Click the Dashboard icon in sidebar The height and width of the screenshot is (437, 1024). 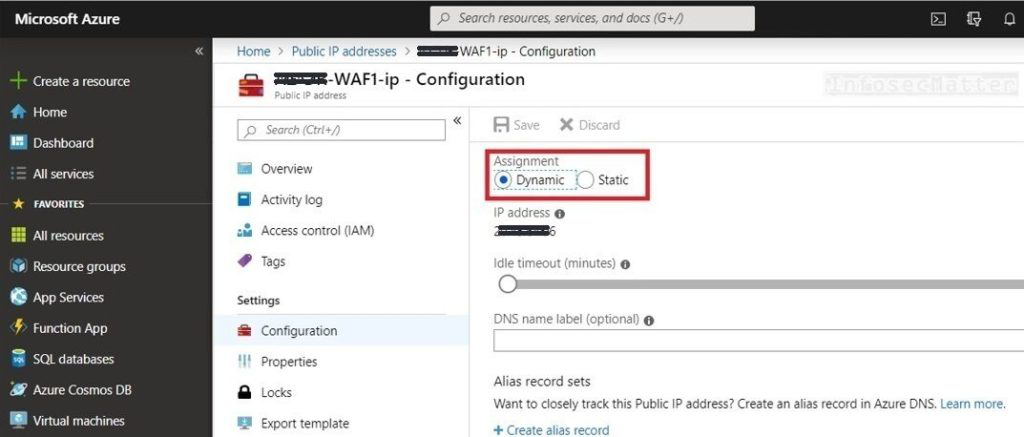(18, 142)
